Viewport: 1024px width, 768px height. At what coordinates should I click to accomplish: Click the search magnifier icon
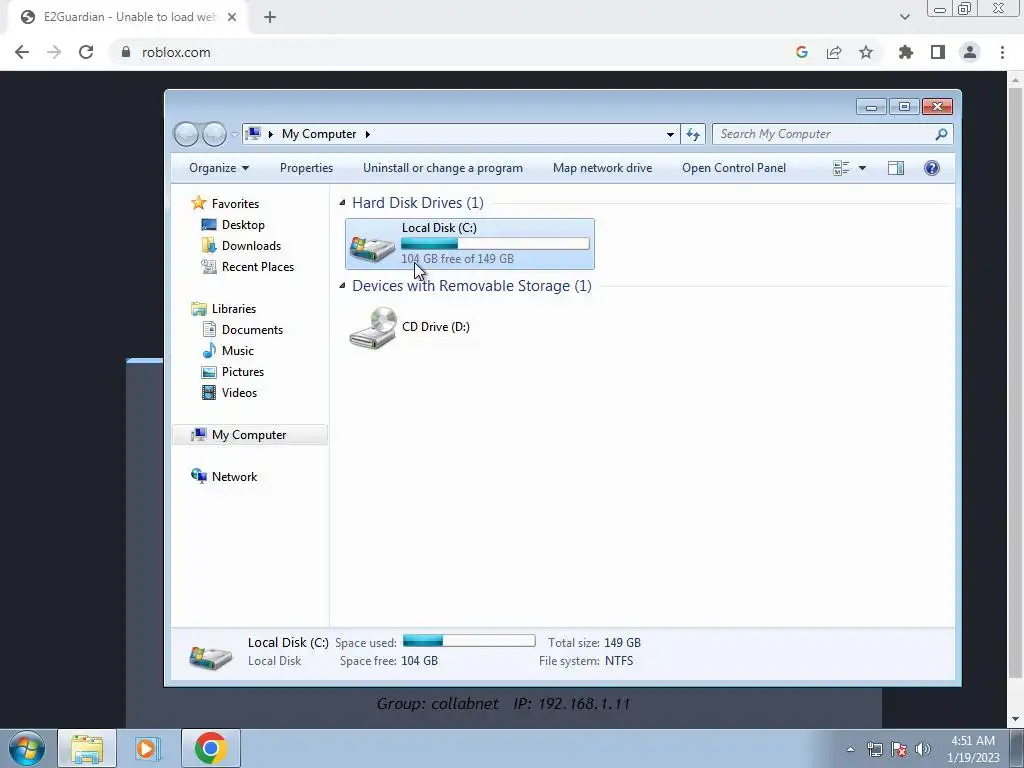tap(941, 134)
